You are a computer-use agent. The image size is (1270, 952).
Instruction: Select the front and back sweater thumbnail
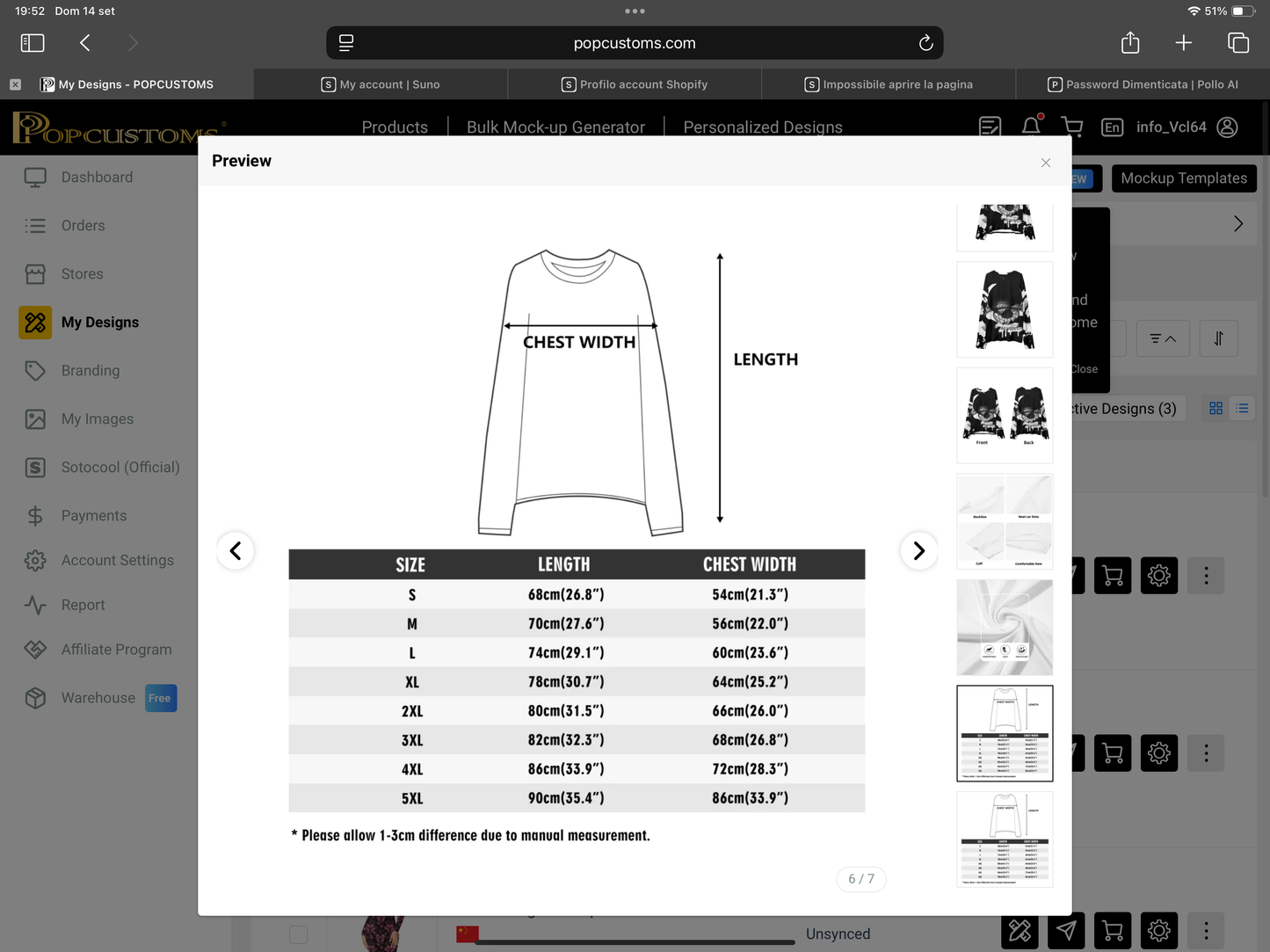coord(1005,415)
